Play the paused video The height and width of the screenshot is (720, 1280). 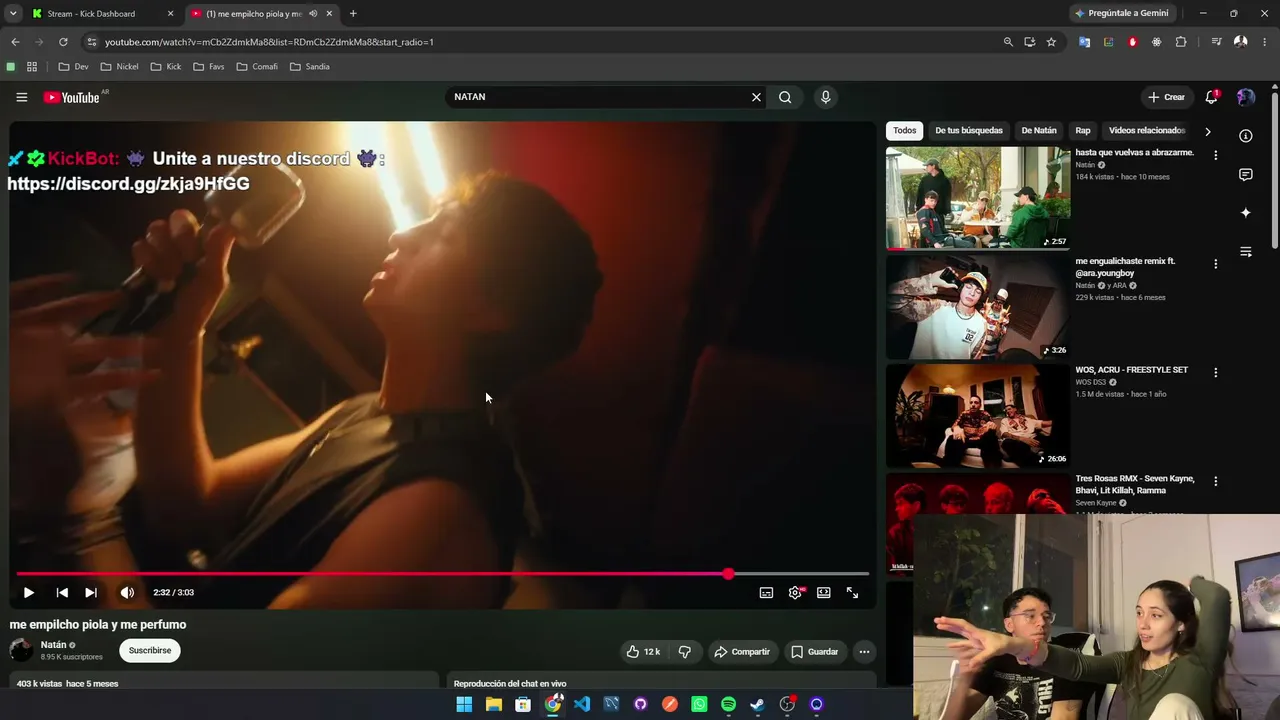coord(28,592)
